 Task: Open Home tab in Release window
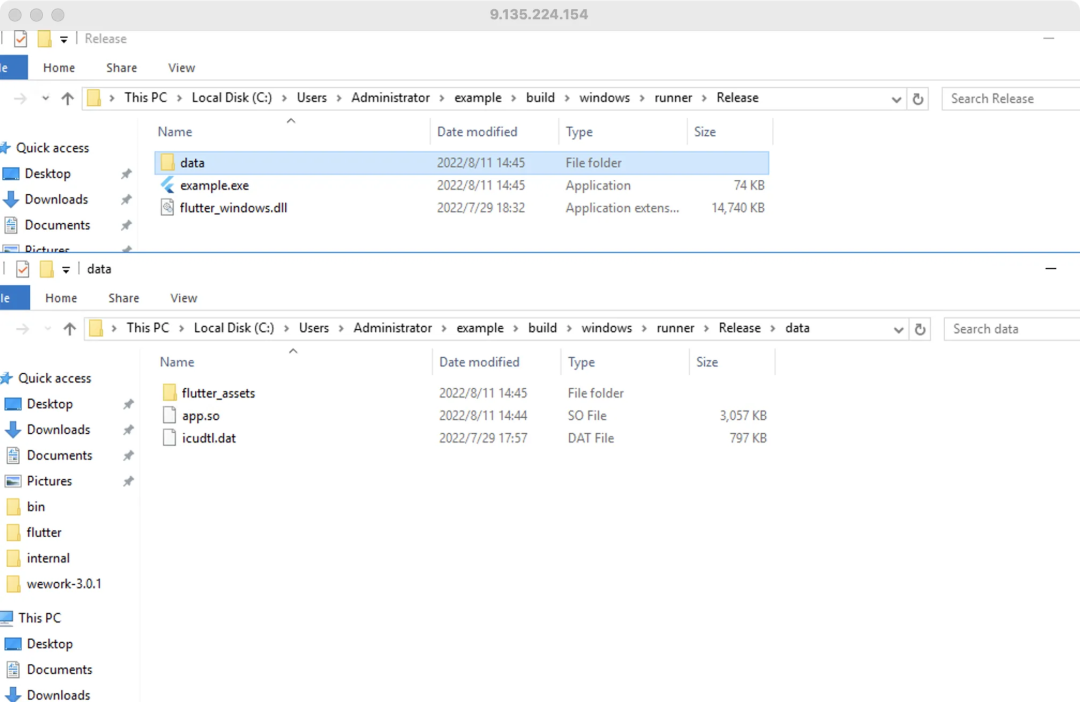tap(59, 68)
